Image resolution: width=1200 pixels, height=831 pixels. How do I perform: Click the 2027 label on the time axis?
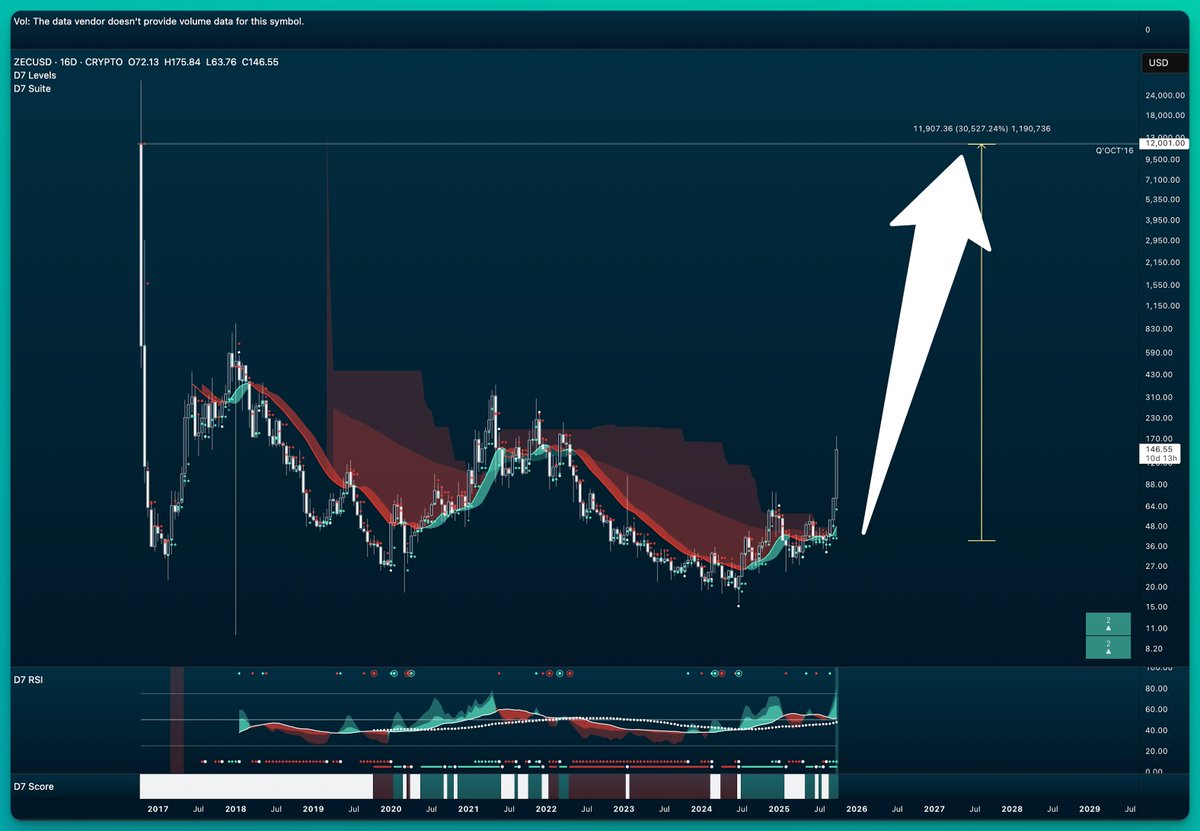tap(934, 808)
